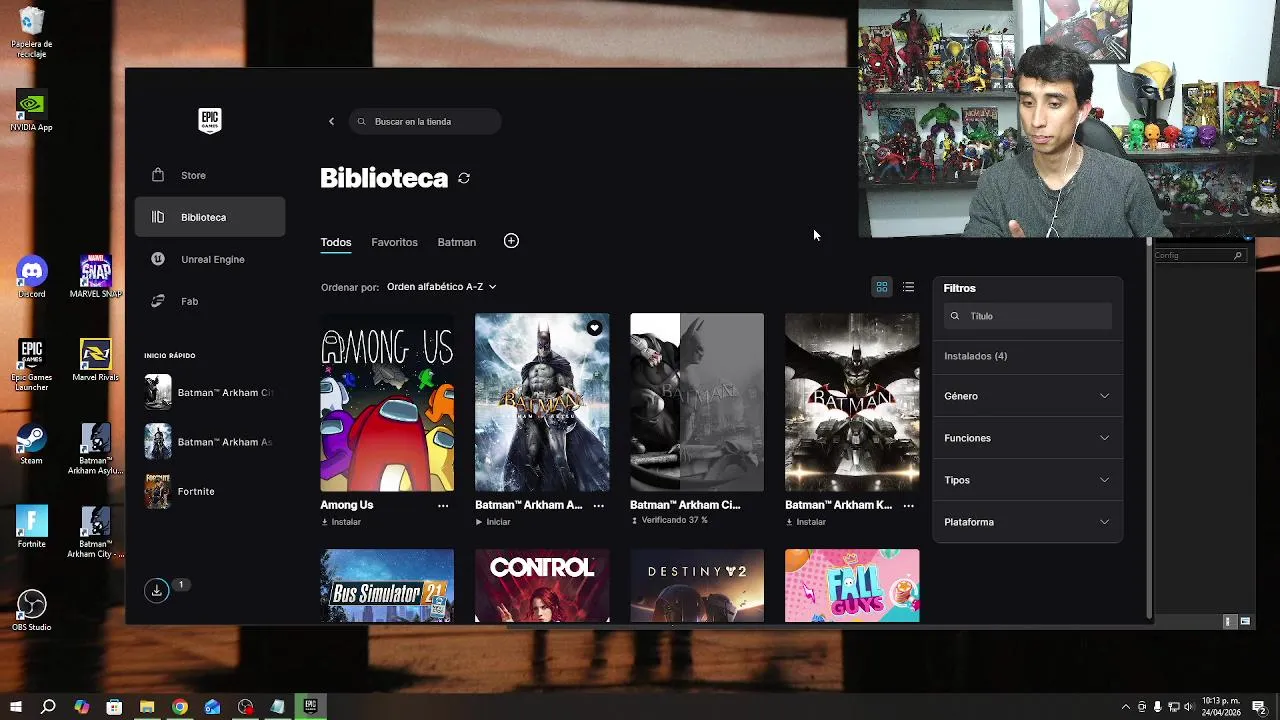Click the Título filter search field
This screenshot has width=1280, height=720.
(x=1027, y=316)
